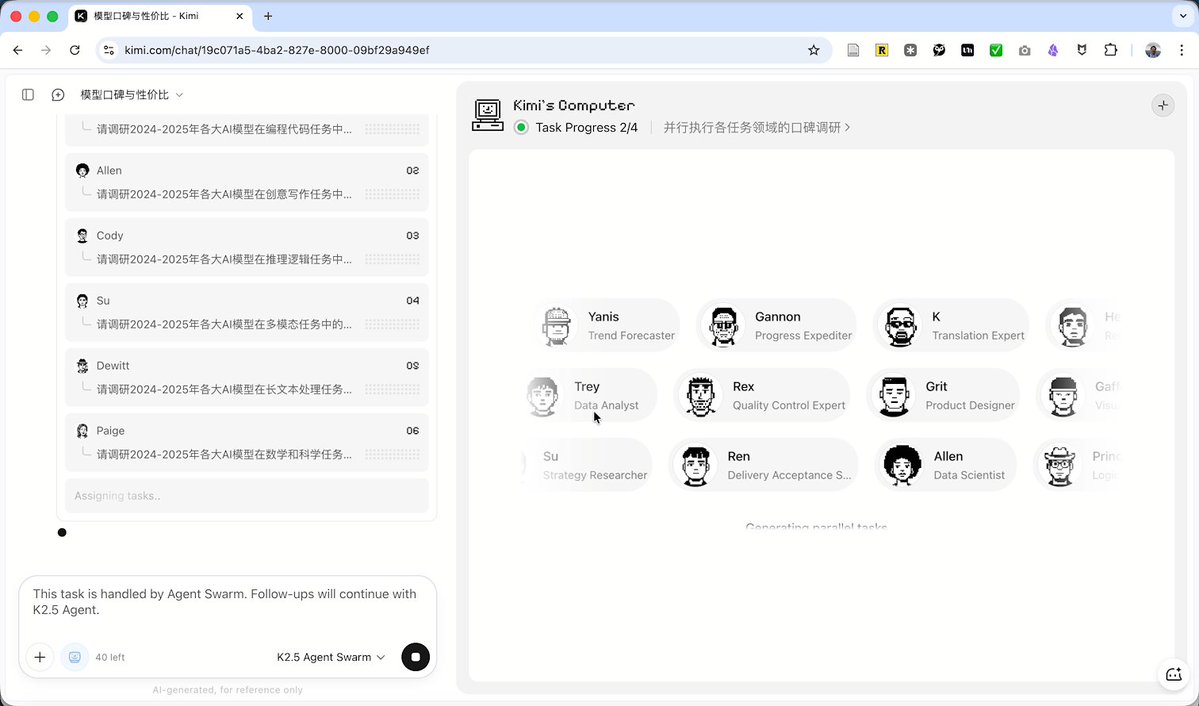This screenshot has height=706, width=1199.
Task: Open the feedback face icon at bottom right
Action: click(x=1173, y=675)
